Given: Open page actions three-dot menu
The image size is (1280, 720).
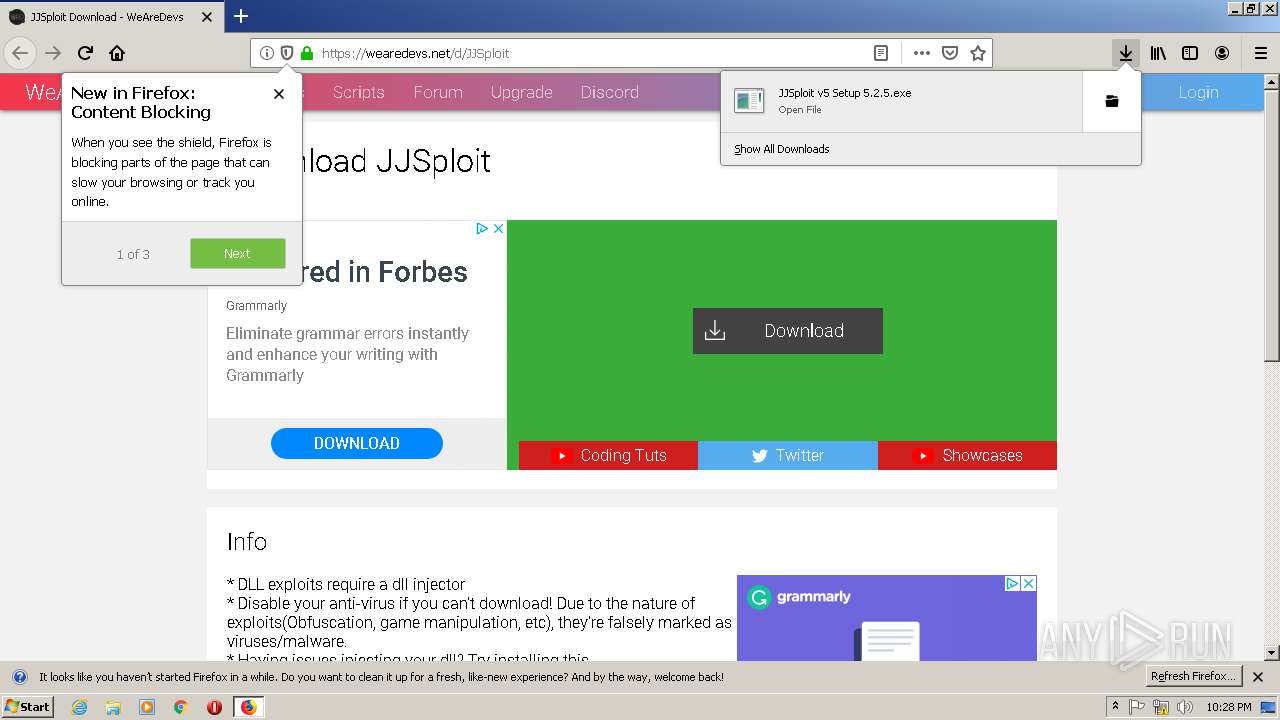Looking at the screenshot, I should [922, 53].
